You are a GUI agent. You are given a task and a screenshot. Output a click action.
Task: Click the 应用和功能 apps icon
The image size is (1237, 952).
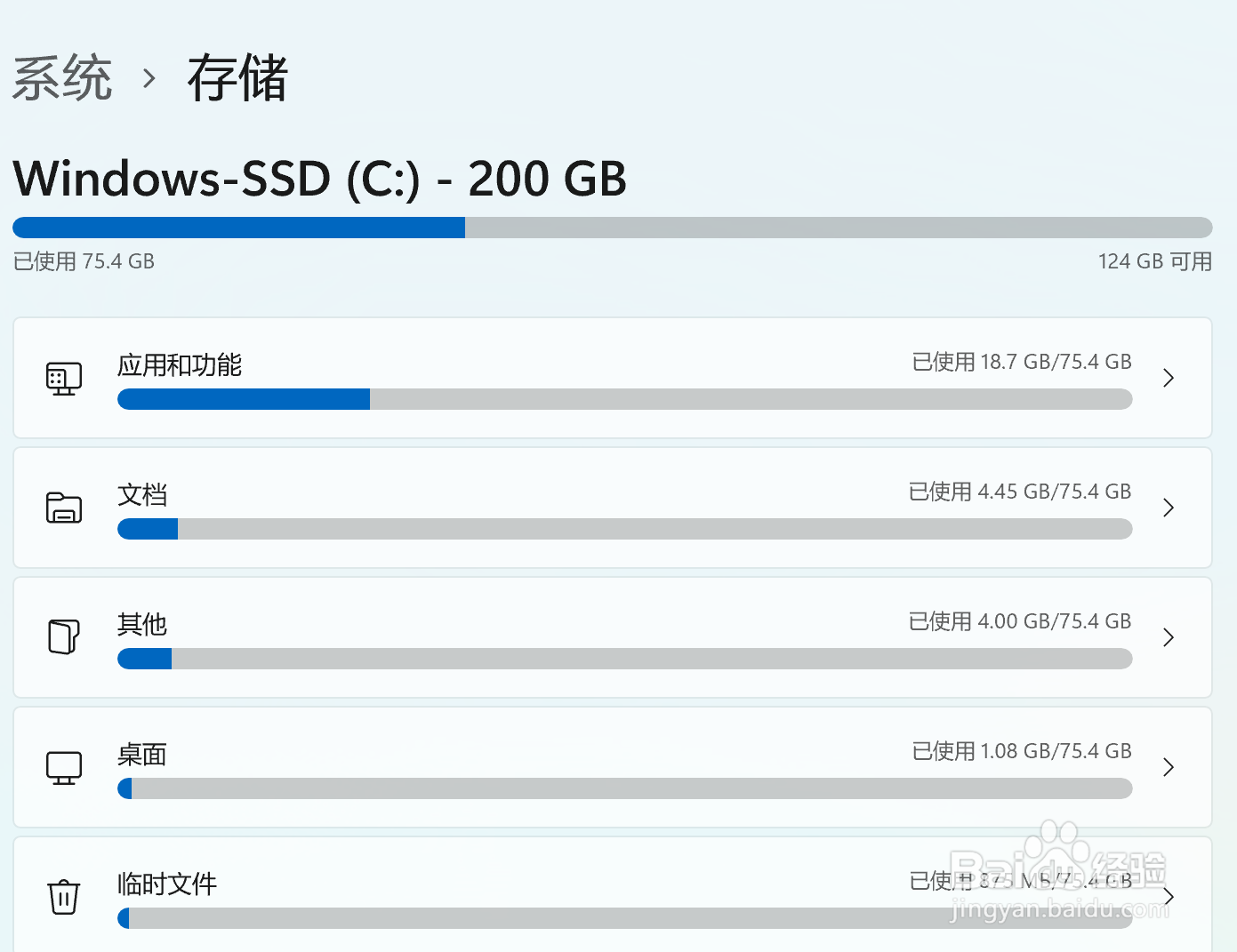click(x=62, y=378)
